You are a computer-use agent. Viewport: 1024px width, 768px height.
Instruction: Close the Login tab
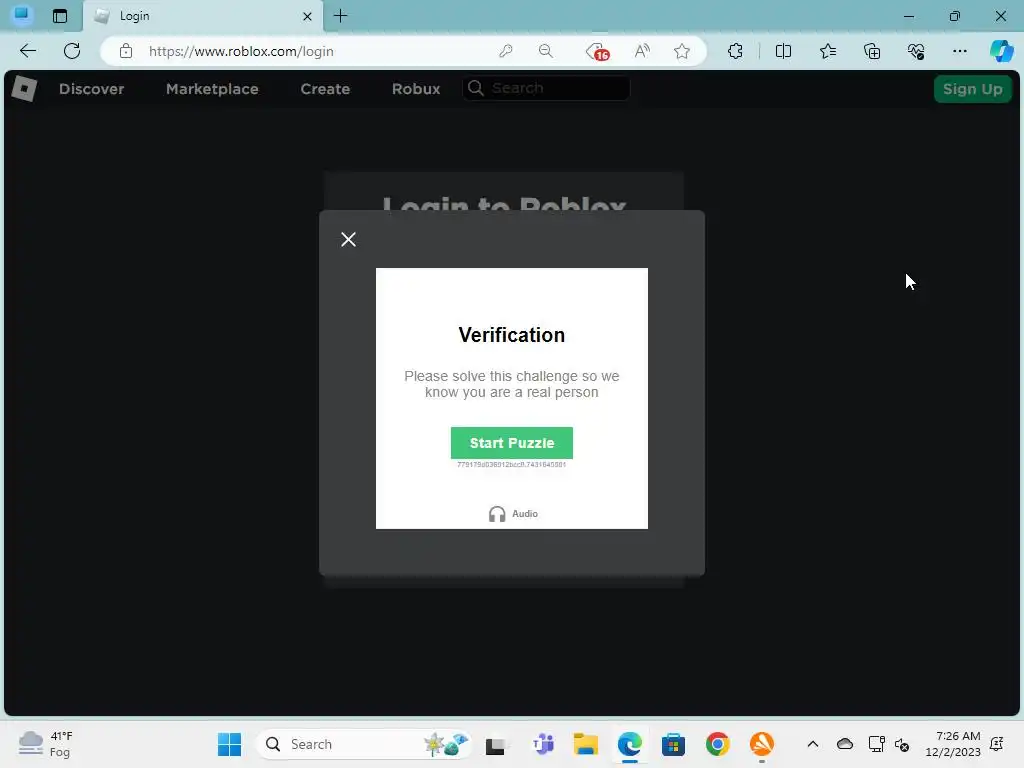pyautogui.click(x=307, y=16)
